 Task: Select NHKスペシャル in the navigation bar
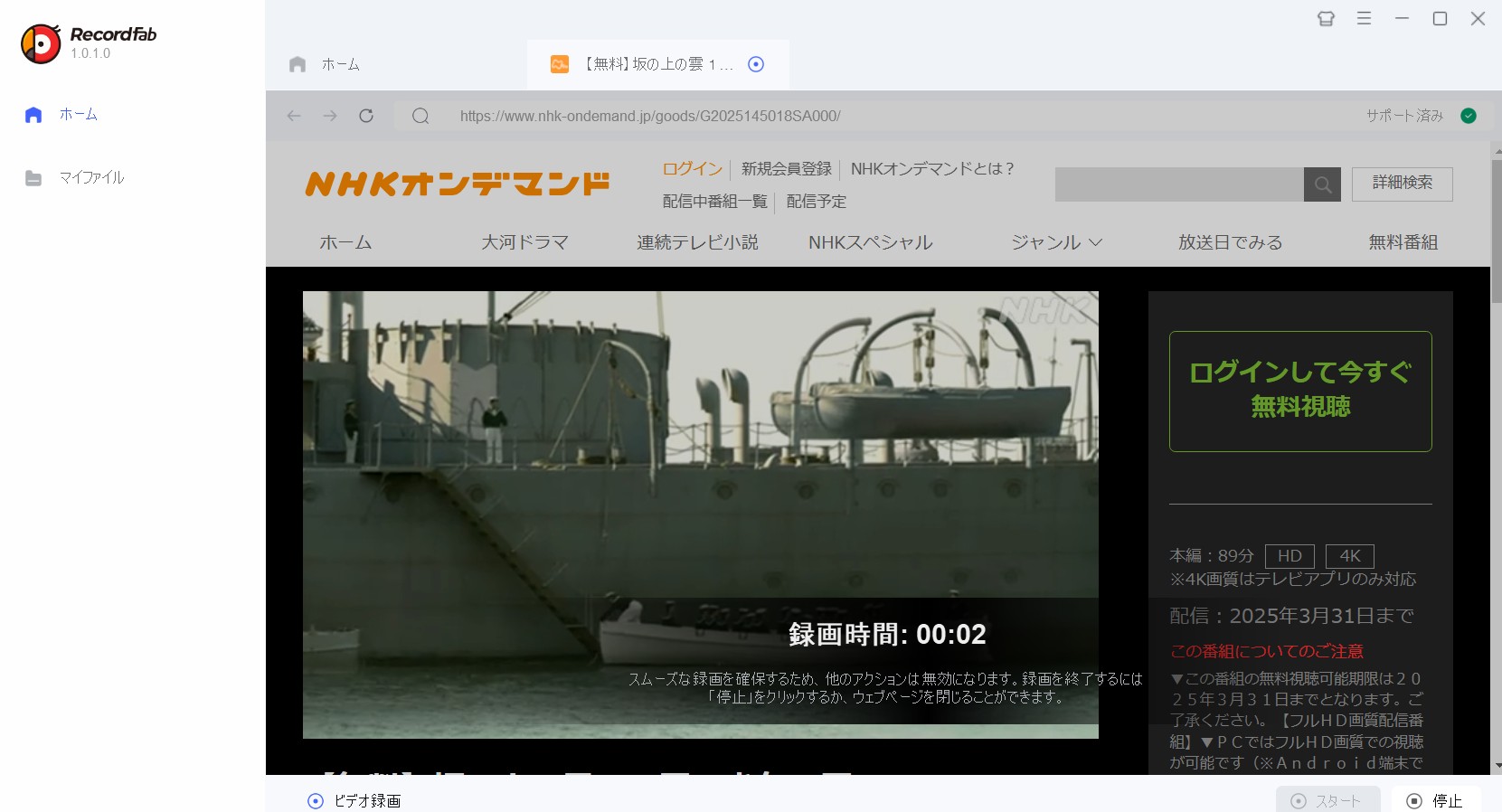[x=870, y=242]
